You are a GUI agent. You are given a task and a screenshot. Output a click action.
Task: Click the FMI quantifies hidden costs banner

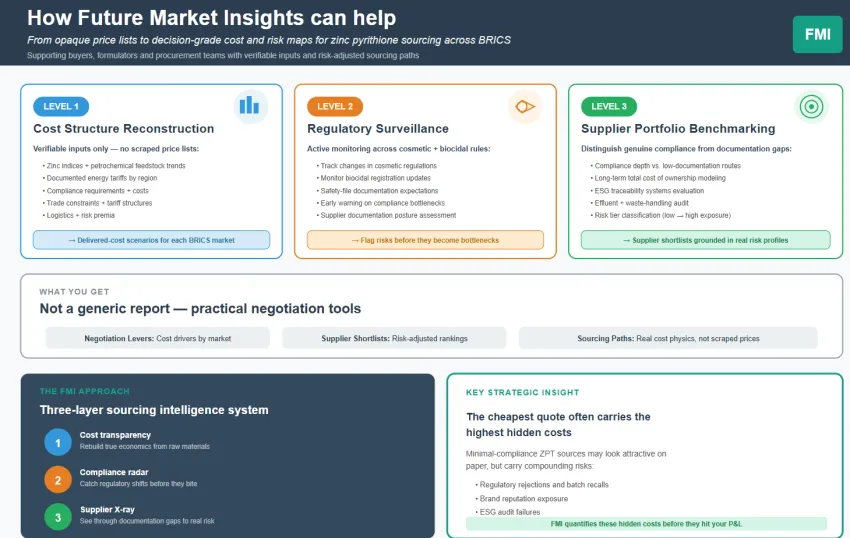click(646, 523)
